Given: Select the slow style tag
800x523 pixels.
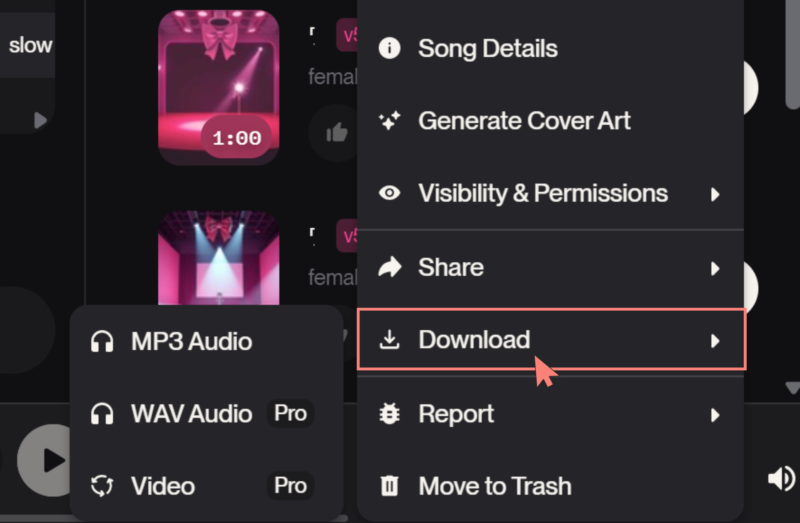Looking at the screenshot, I should click(28, 45).
